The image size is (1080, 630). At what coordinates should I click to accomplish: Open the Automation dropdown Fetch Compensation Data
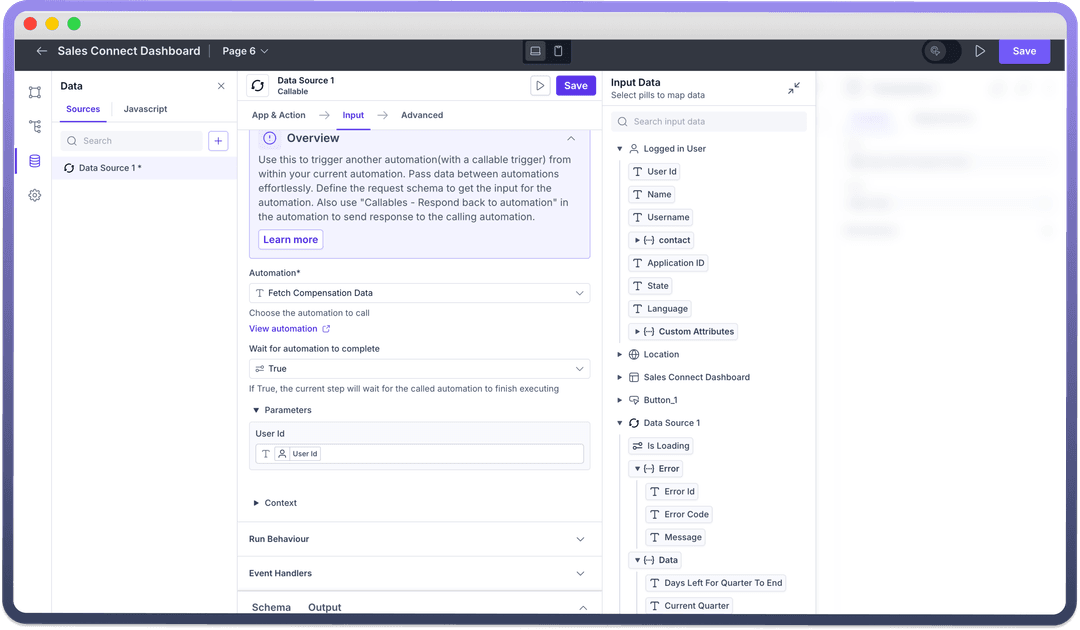click(419, 293)
